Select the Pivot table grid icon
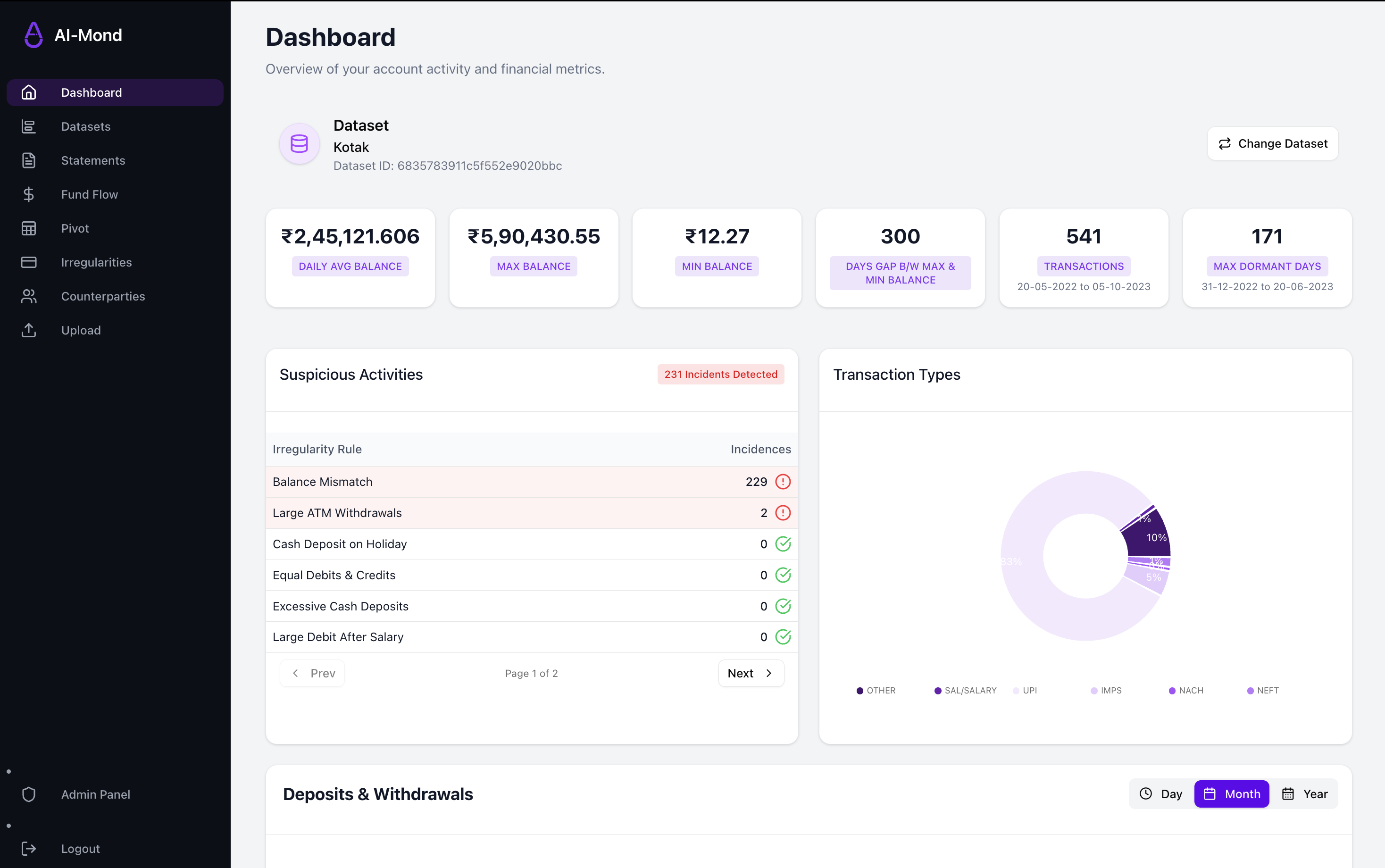This screenshot has height=868, width=1385. (x=29, y=228)
